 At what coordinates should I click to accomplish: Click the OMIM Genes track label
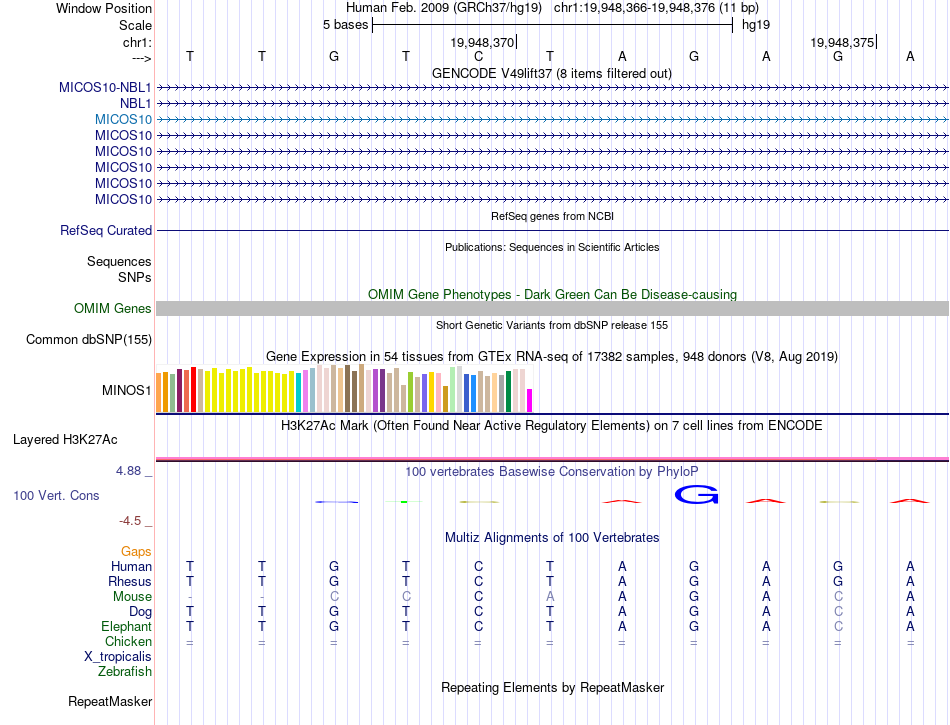[112, 308]
